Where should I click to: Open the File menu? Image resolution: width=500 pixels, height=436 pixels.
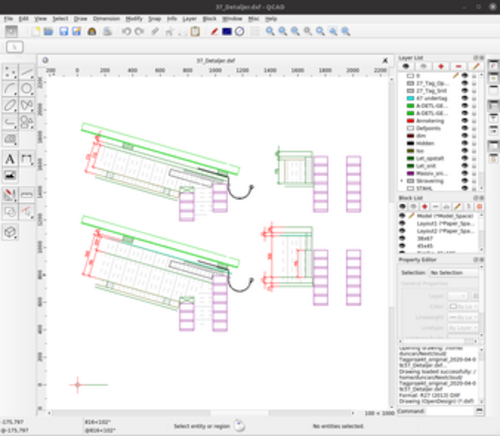[x=8, y=19]
